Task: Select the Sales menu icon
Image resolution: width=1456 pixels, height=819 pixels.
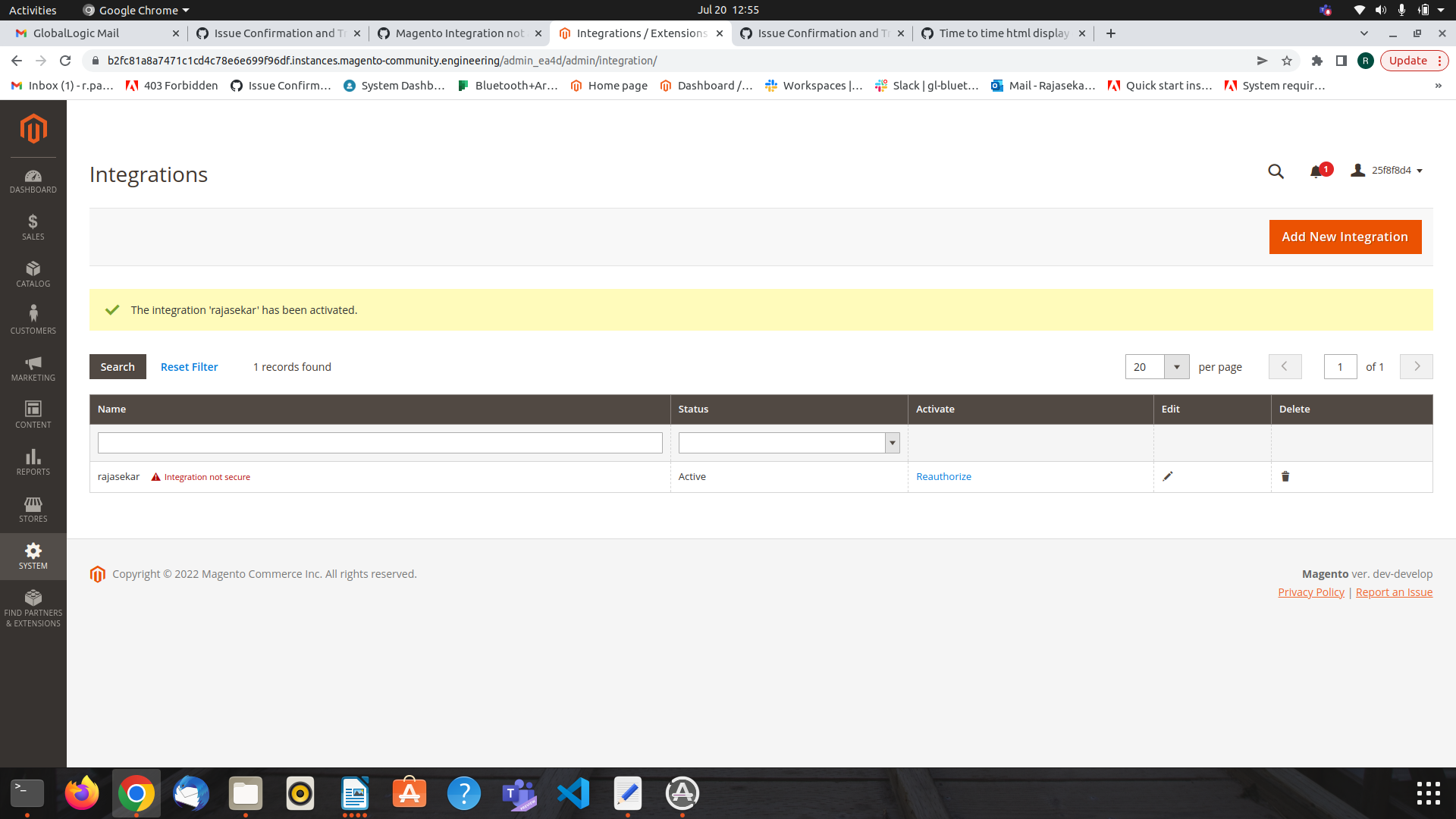Action: [x=33, y=227]
